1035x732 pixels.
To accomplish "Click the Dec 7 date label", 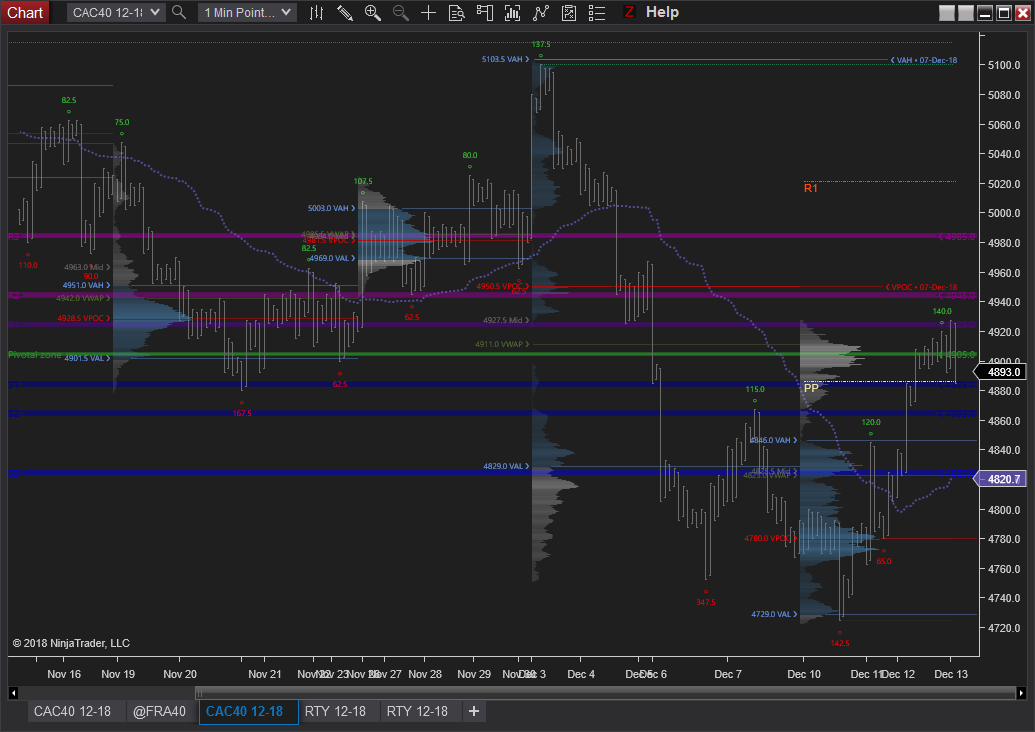I will click(x=727, y=674).
